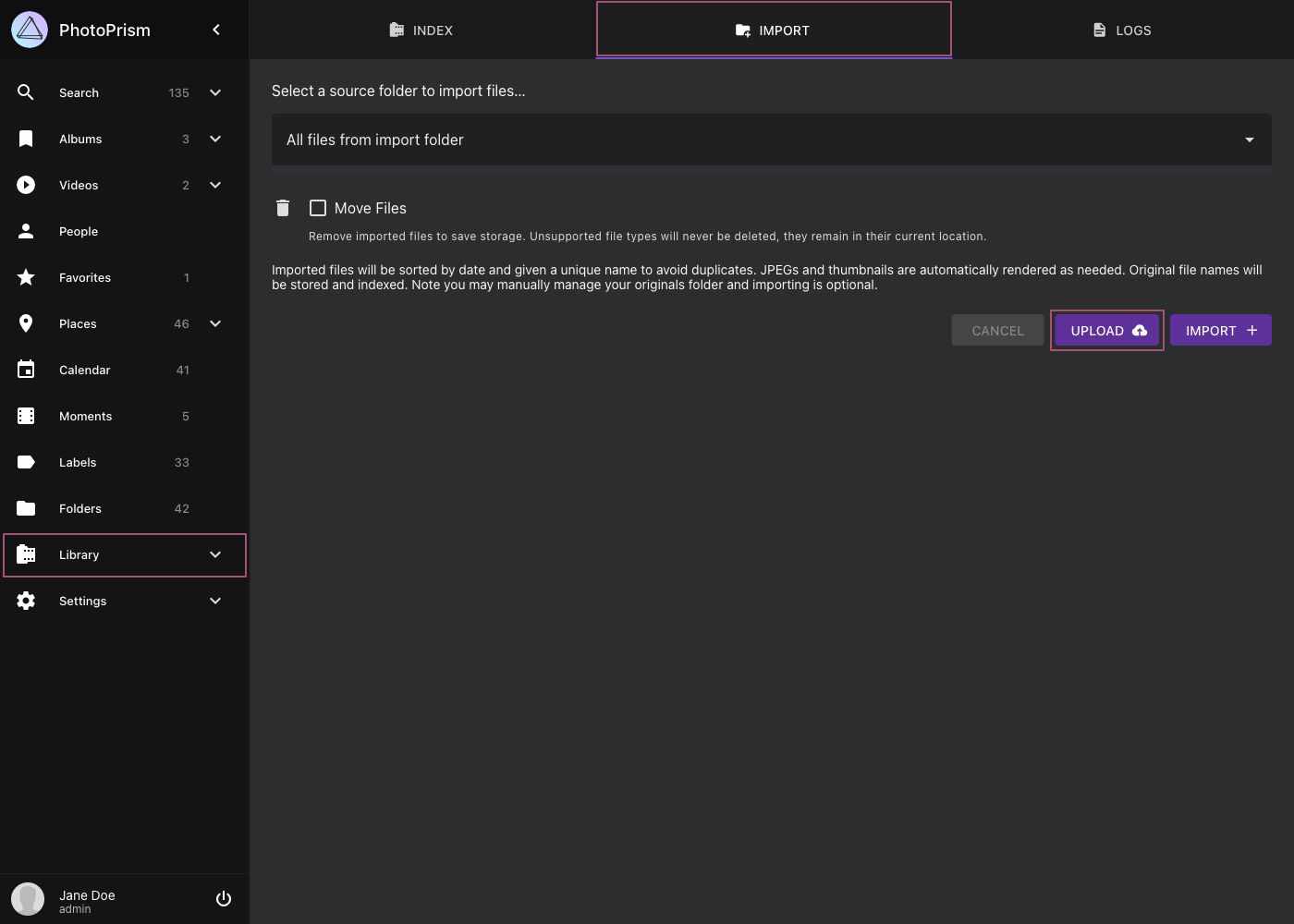Select the Labels tag icon

(26, 462)
